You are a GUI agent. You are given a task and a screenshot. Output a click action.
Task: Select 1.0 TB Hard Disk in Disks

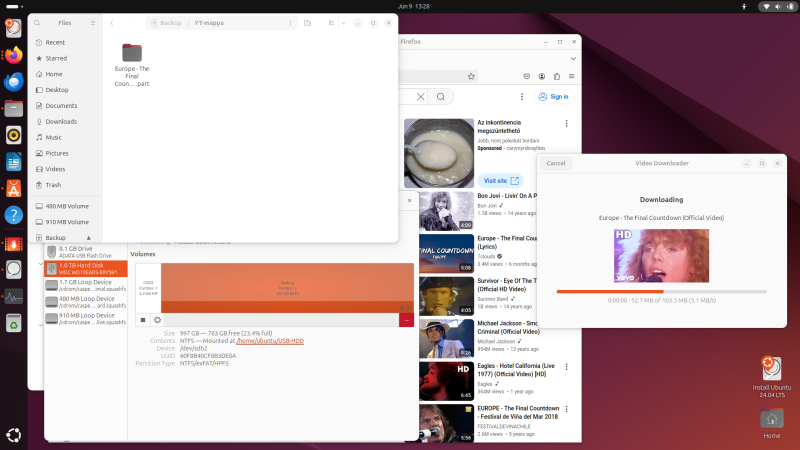click(86, 268)
